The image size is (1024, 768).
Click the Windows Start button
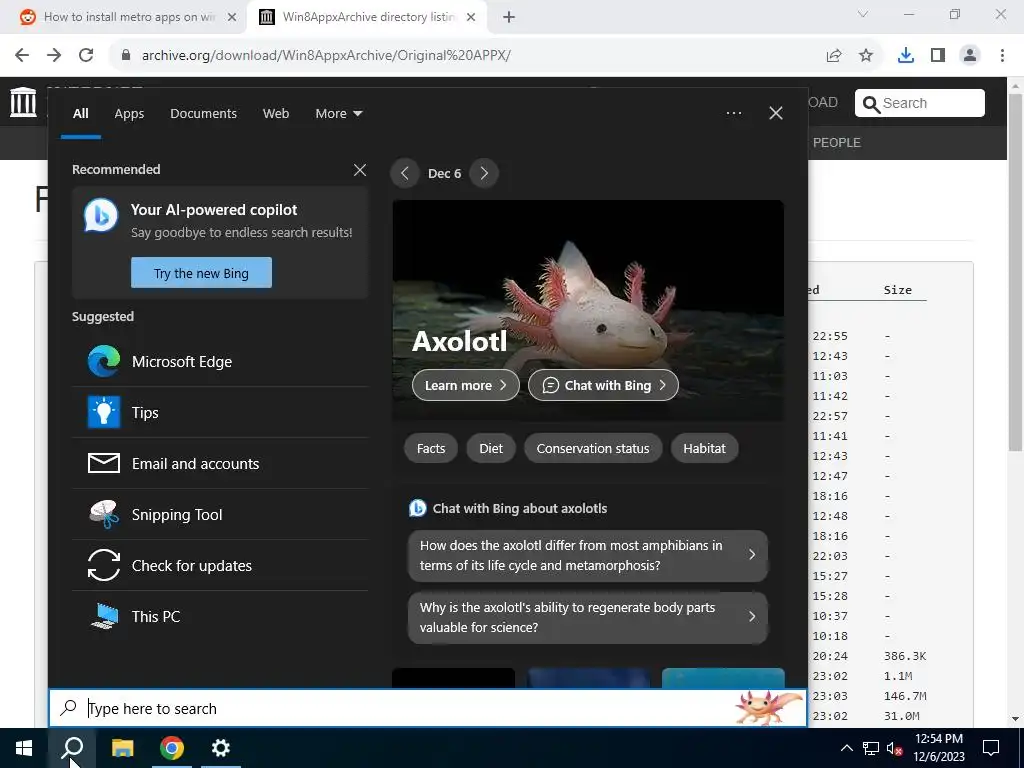[24, 748]
